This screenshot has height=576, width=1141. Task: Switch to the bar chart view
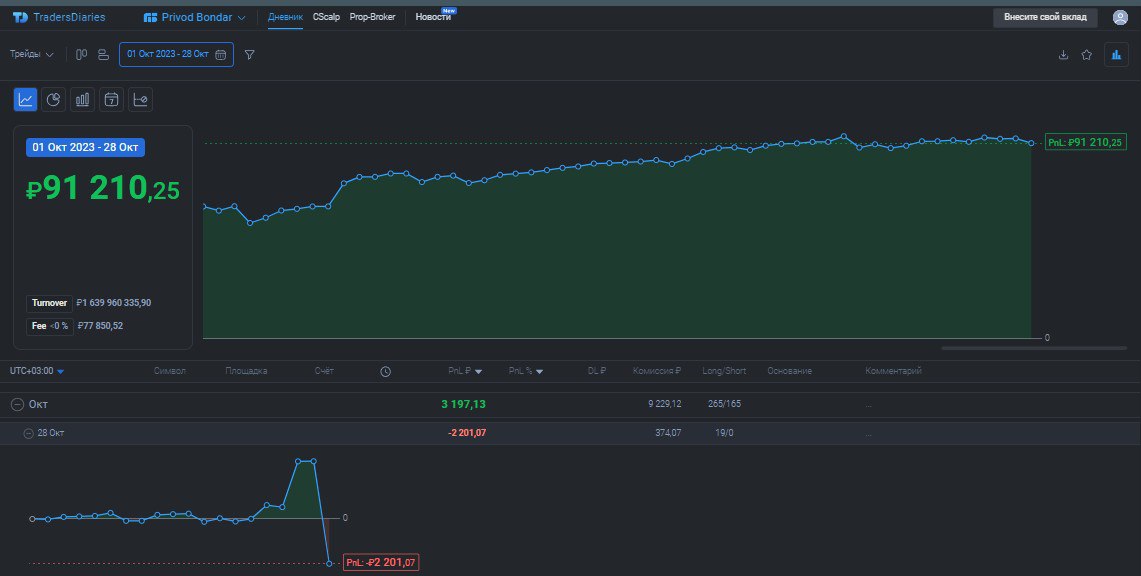82,99
